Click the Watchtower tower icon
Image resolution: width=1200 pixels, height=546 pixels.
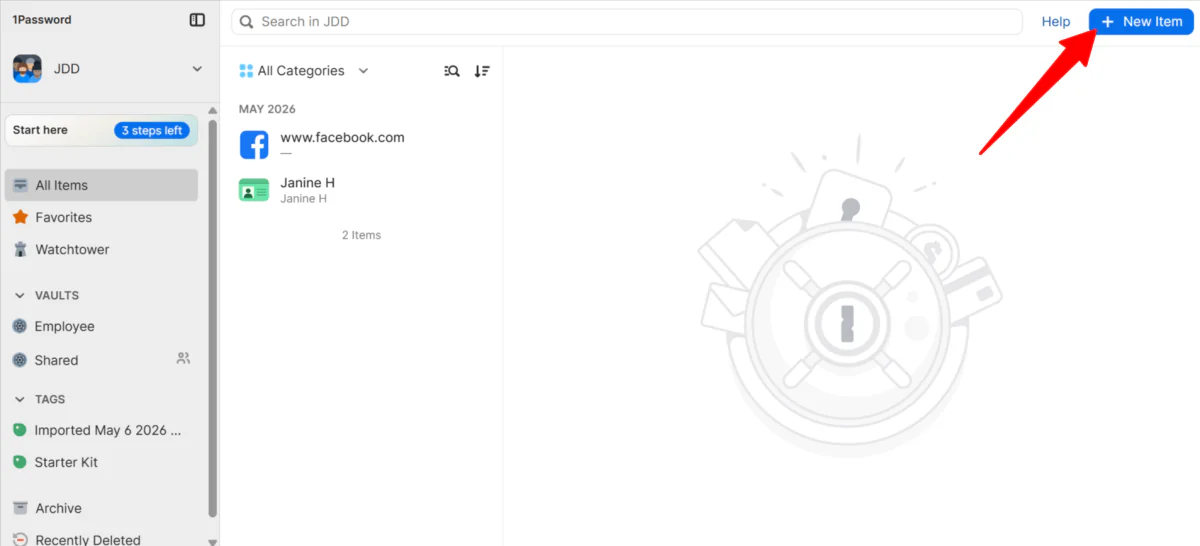pos(20,249)
